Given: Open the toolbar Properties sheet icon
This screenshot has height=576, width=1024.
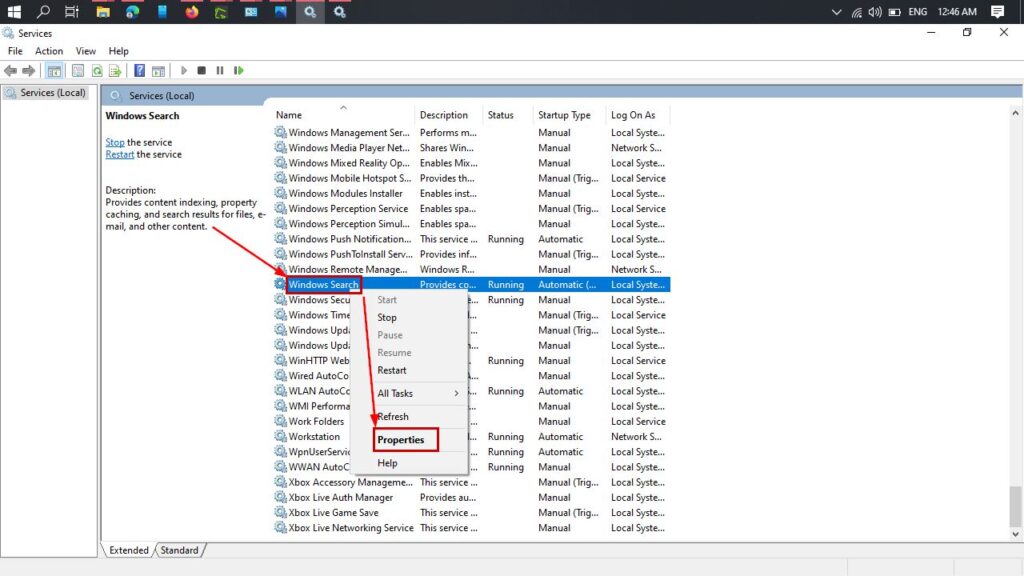Looking at the screenshot, I should (78, 71).
